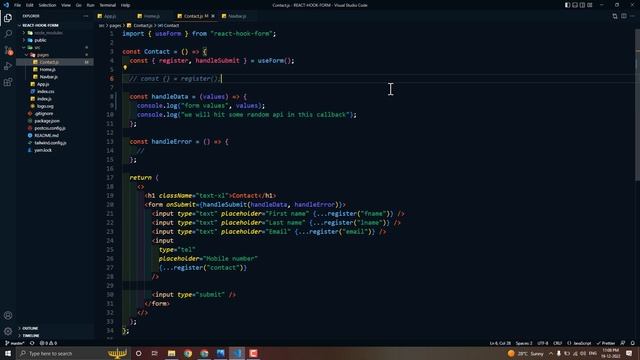The width and height of the screenshot is (640, 360).
Task: Click JavaScript language mode in status bar
Action: point(580,343)
